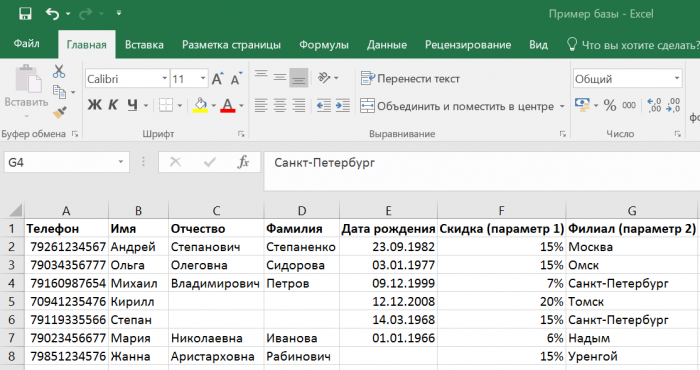700x370 pixels.
Task: Open the Файл tab
Action: point(26,44)
